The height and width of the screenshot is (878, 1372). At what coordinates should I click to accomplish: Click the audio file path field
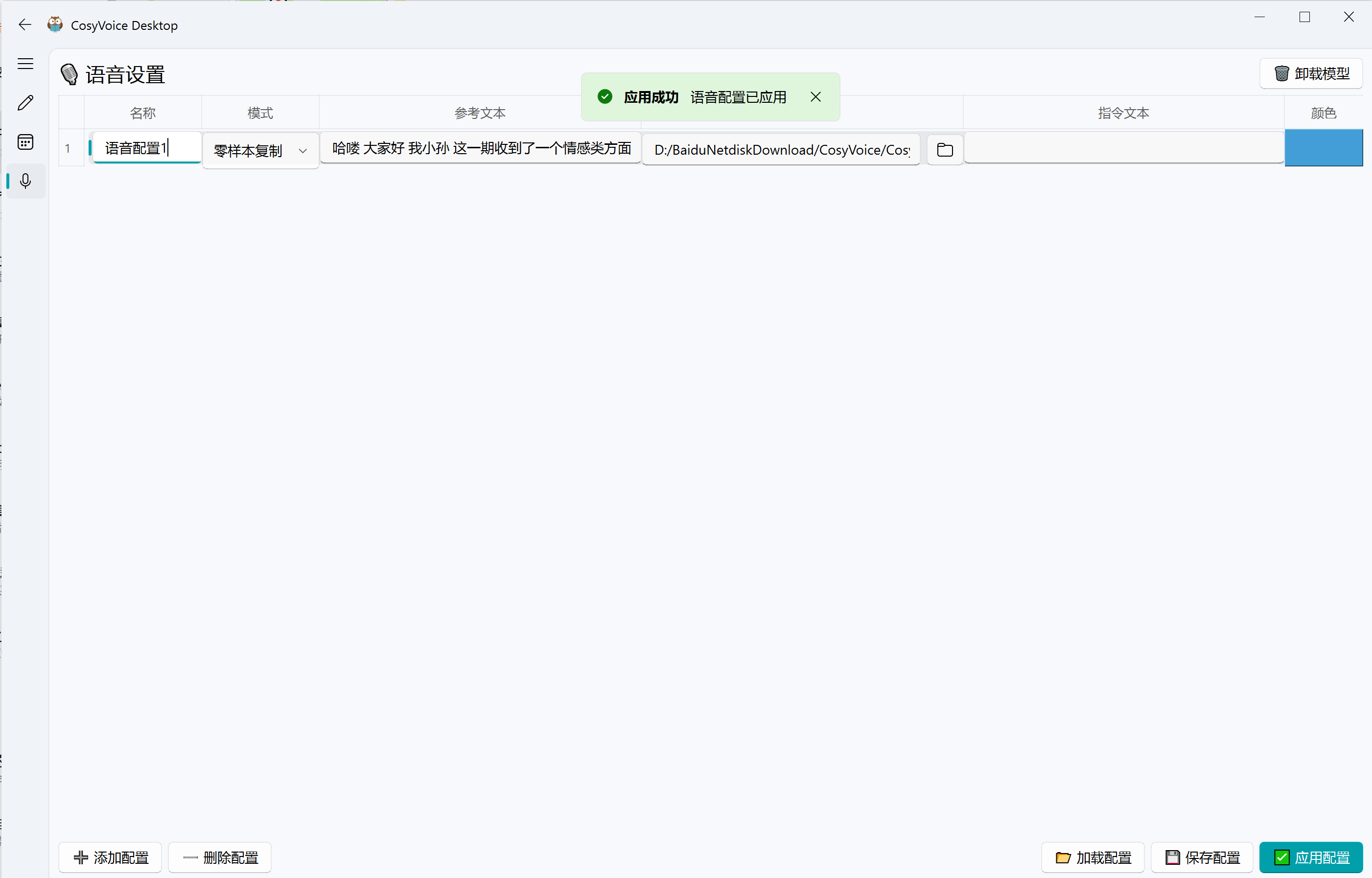pos(780,149)
